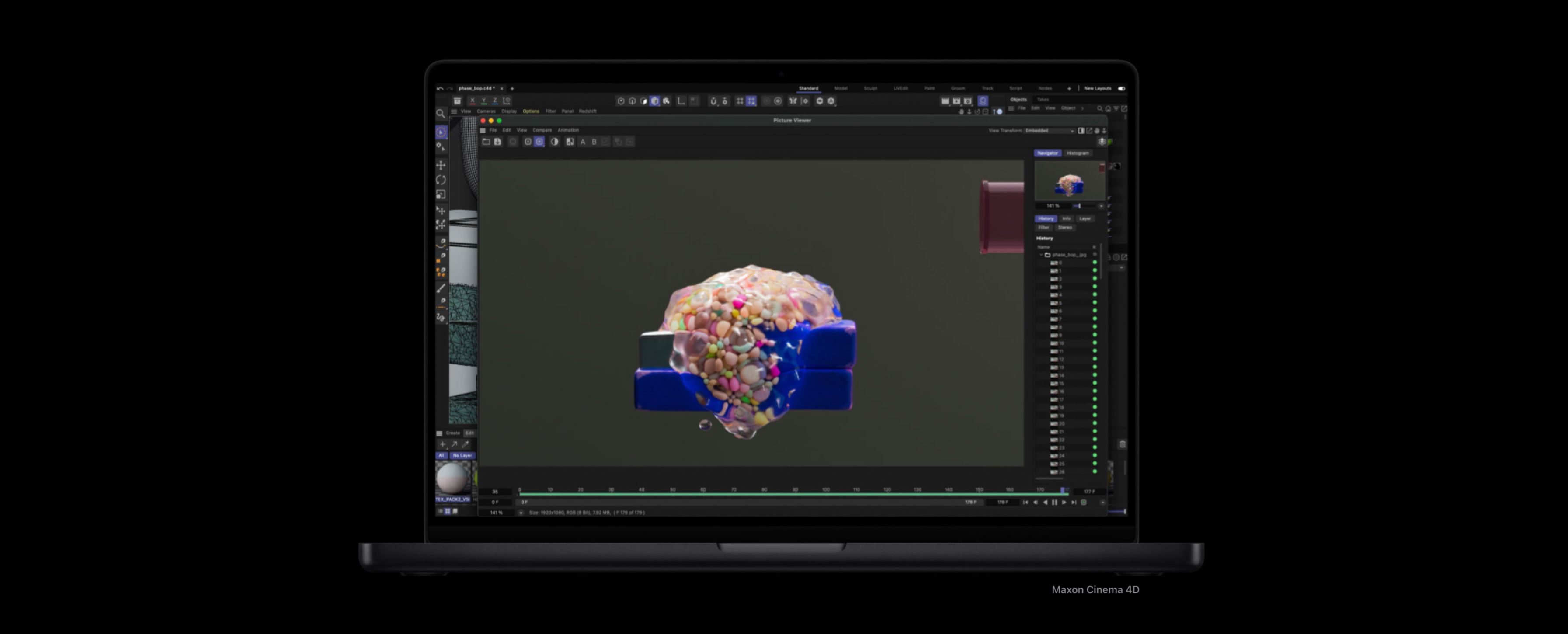Click the highlighted fit-to-screen icon in Picture Viewer
Viewport: 1568px width, 634px height.
pyautogui.click(x=539, y=142)
